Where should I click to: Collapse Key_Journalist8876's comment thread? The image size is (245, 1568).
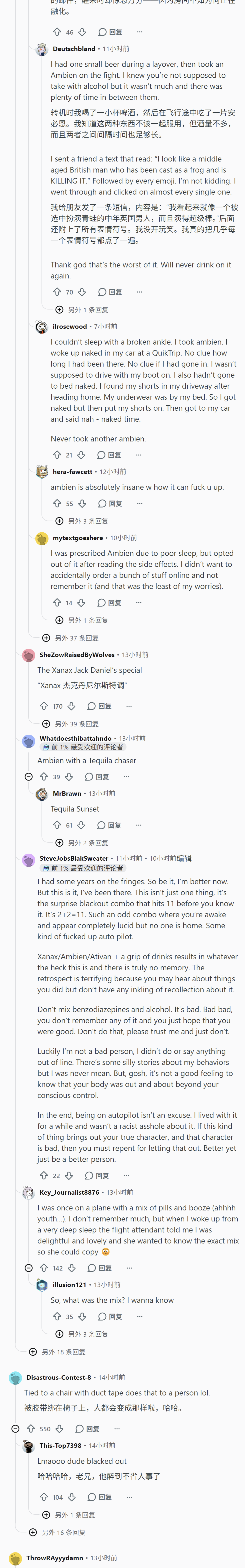tap(28, 1268)
